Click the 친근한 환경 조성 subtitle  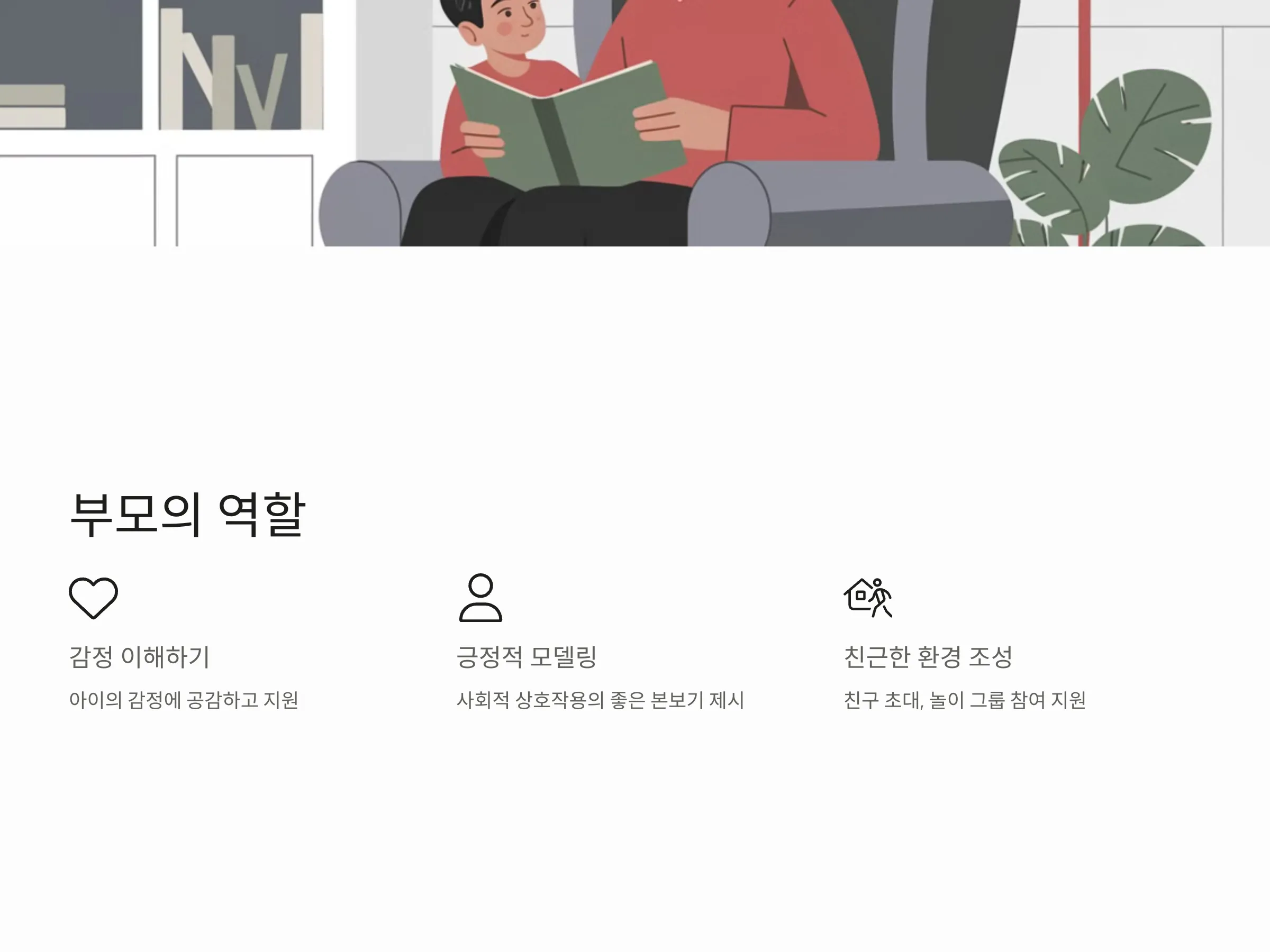928,656
